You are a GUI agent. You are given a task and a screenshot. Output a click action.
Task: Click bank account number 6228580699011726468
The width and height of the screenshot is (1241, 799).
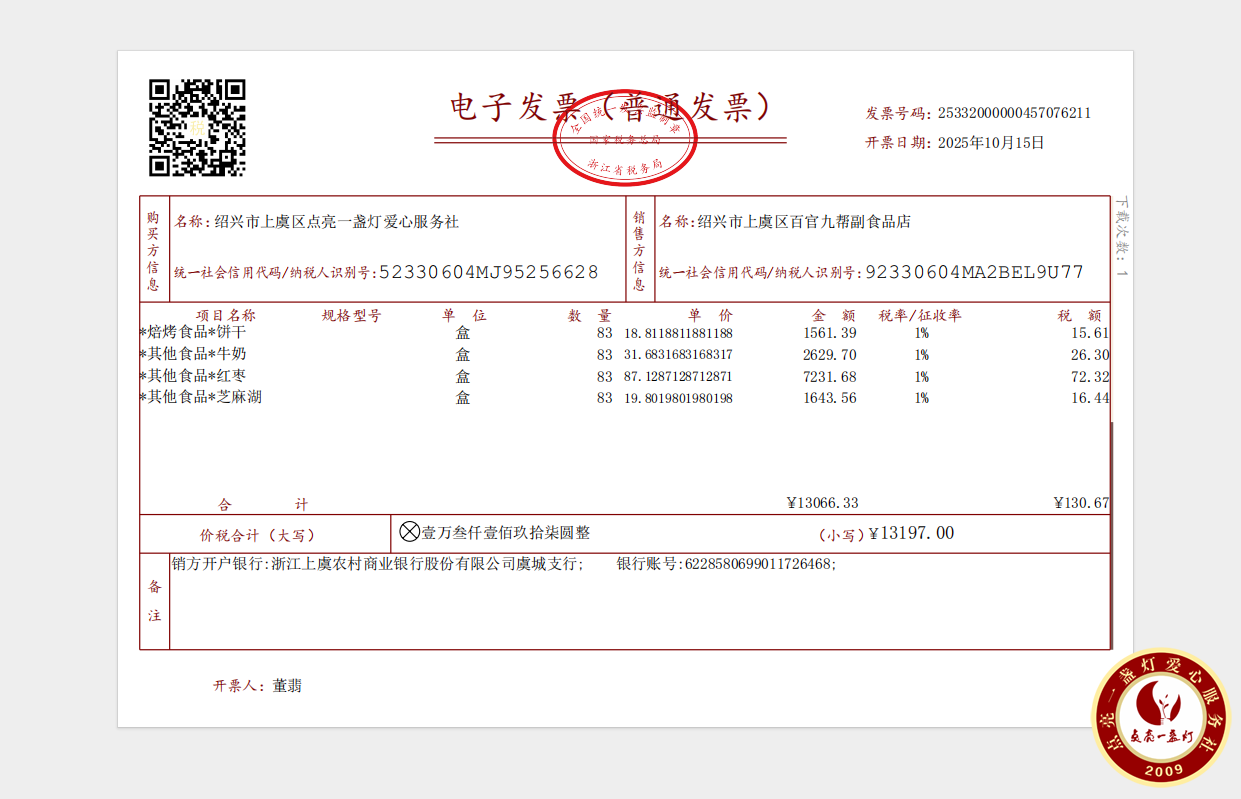click(758, 564)
